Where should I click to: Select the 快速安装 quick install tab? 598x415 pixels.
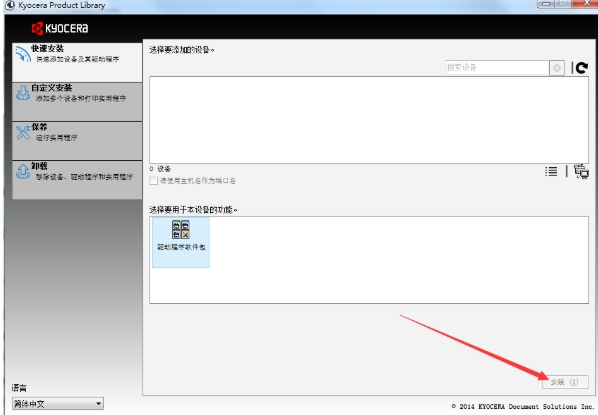point(77,62)
